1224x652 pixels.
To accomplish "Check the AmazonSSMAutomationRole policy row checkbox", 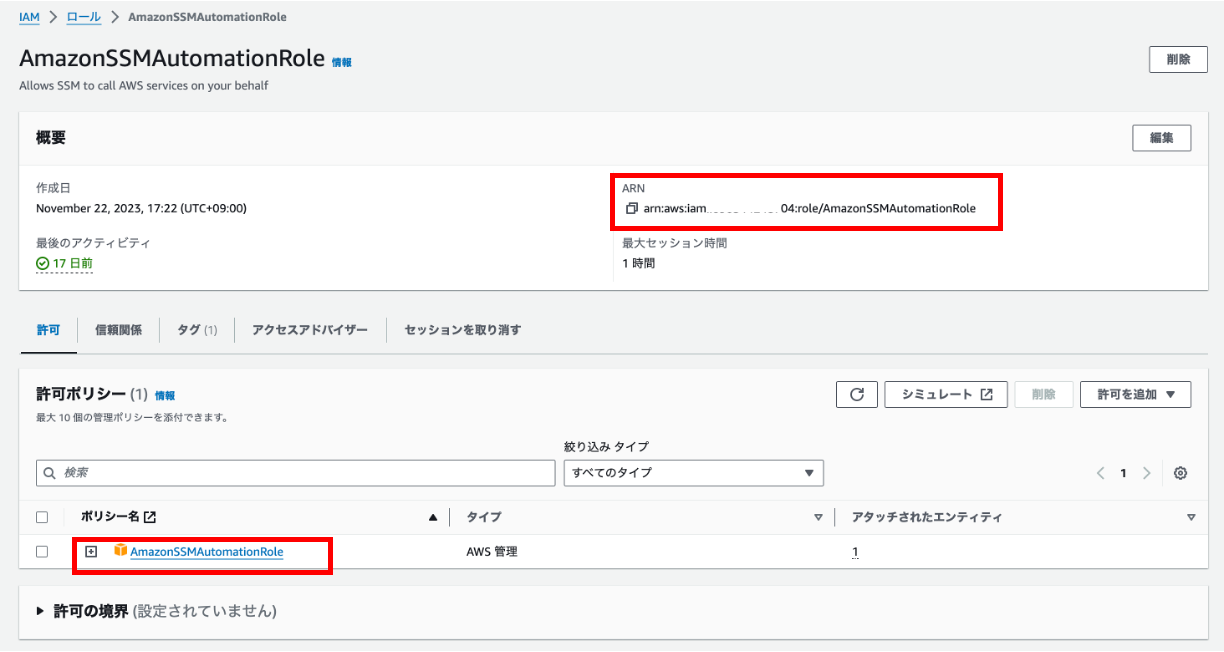I will pyautogui.click(x=42, y=551).
